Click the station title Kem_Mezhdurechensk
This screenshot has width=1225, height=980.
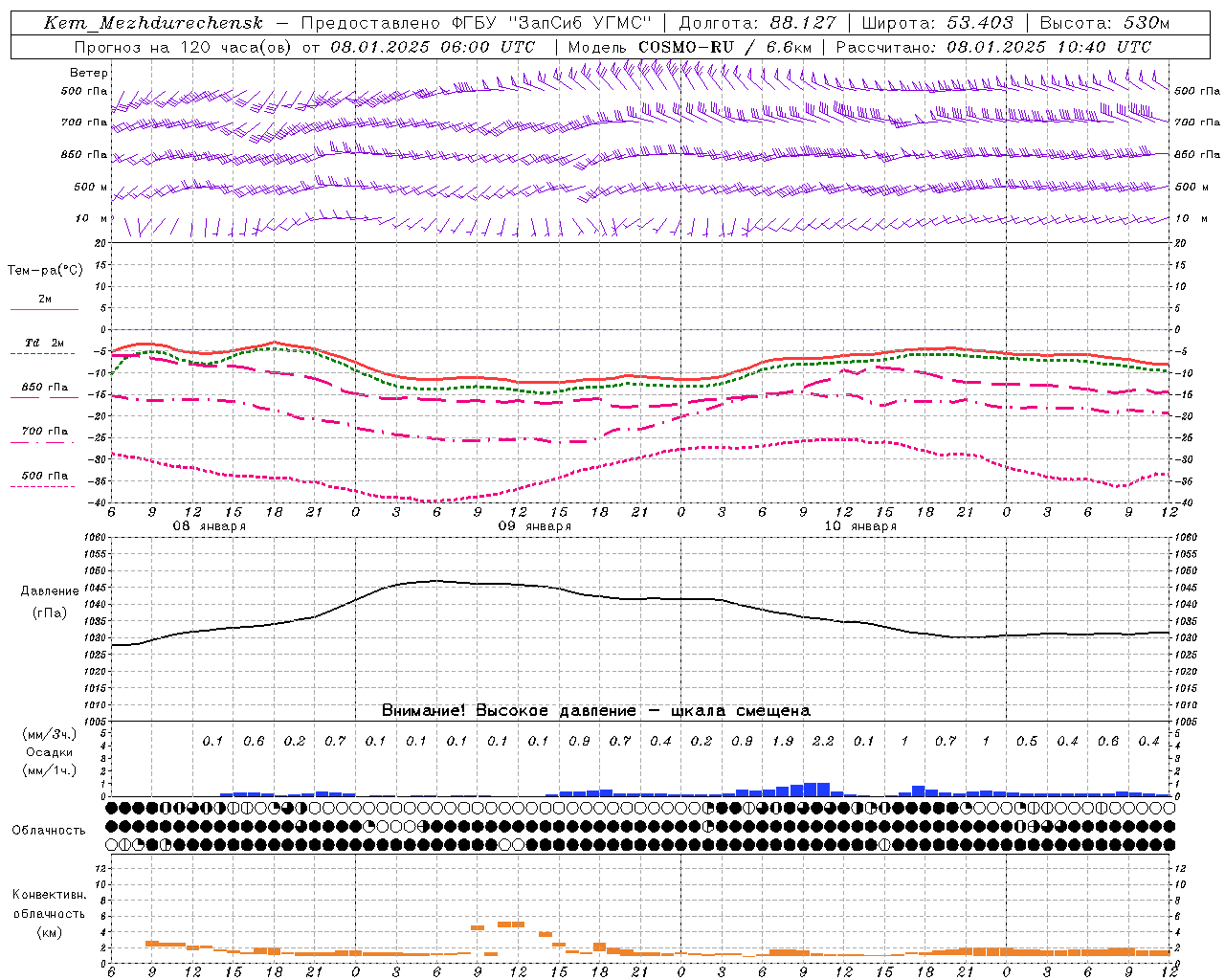pyautogui.click(x=153, y=23)
